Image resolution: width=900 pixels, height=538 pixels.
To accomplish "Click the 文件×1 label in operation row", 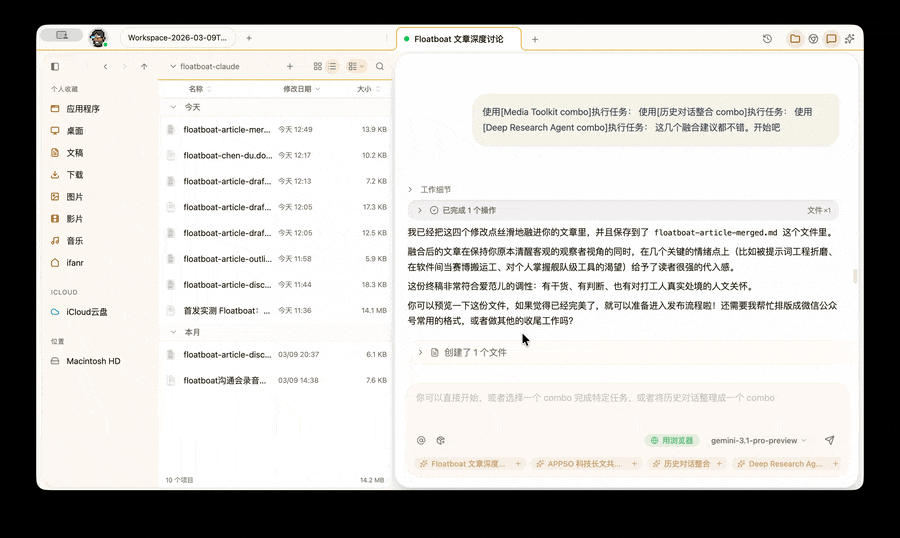I will click(818, 211).
